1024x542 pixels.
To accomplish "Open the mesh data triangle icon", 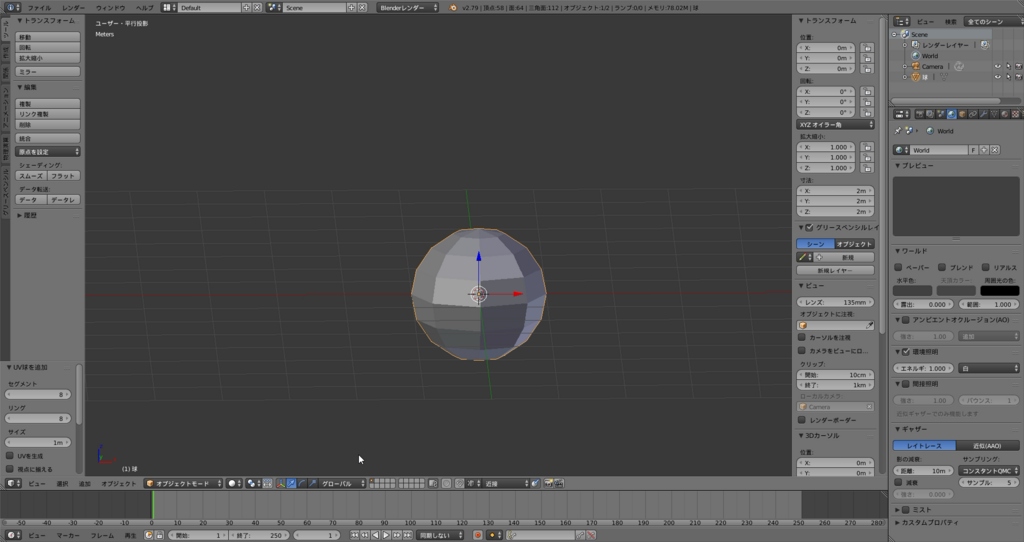I will [x=994, y=114].
